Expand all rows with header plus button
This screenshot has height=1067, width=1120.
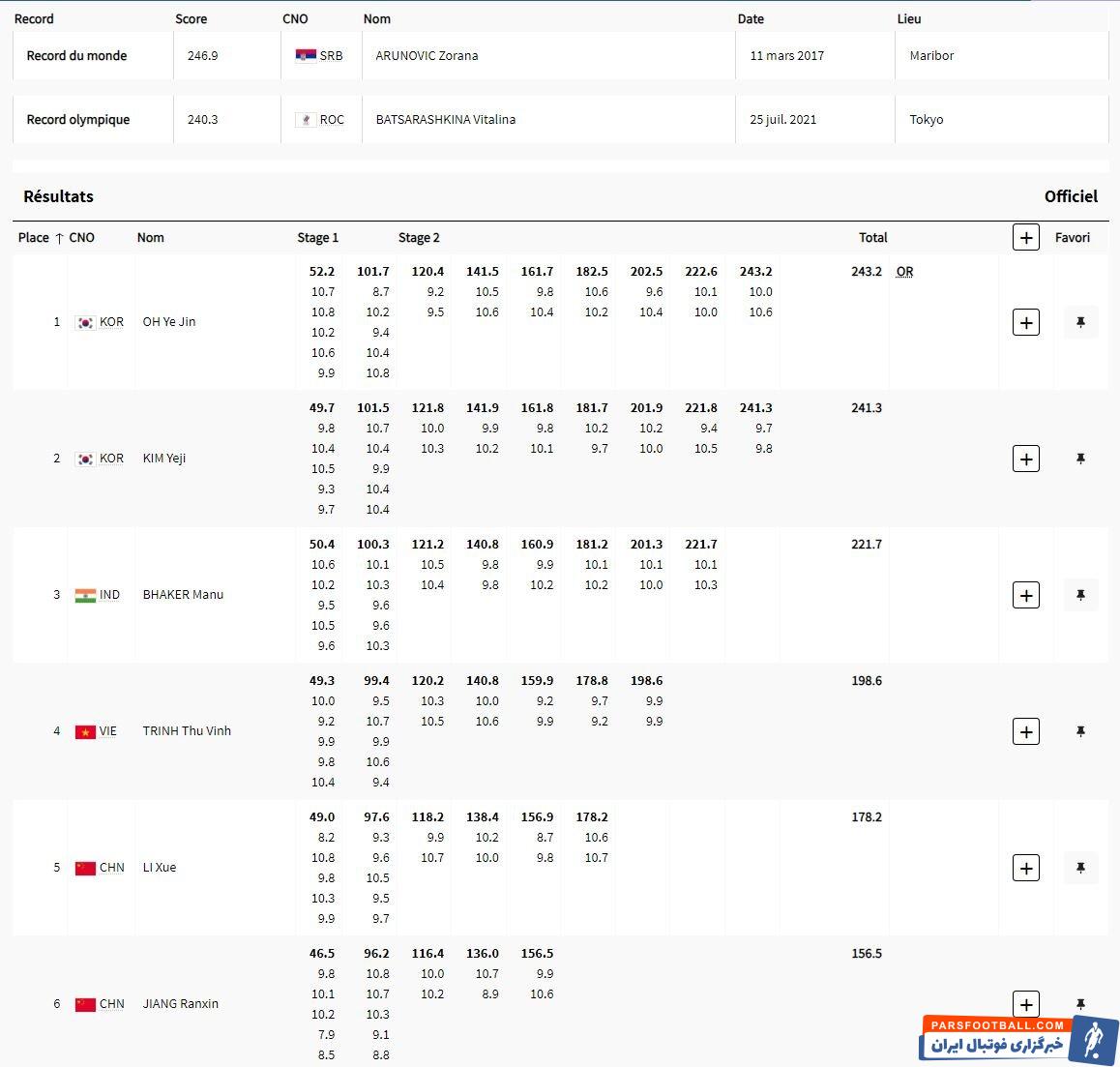1025,237
